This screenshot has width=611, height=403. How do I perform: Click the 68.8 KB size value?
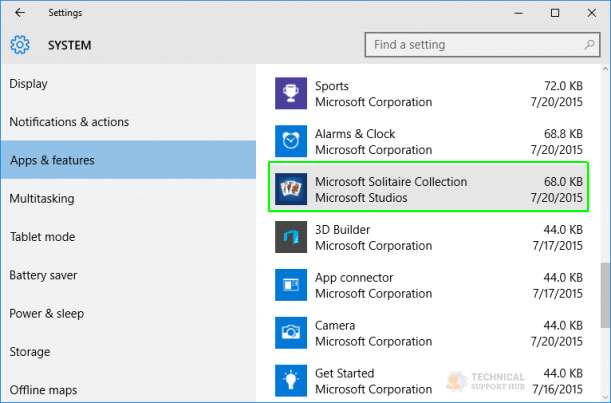[x=563, y=134]
